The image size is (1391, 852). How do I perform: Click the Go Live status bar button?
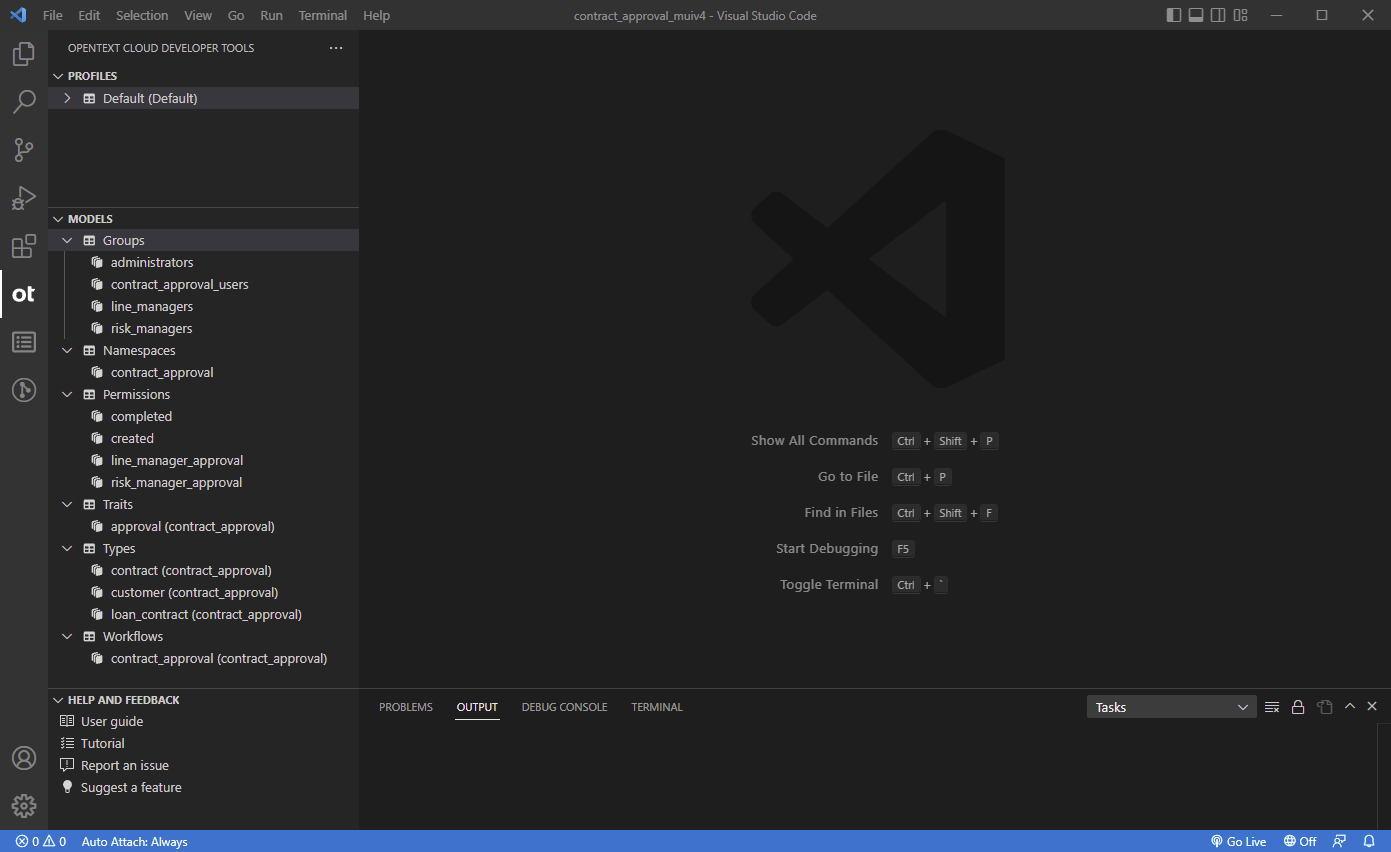coord(1238,841)
